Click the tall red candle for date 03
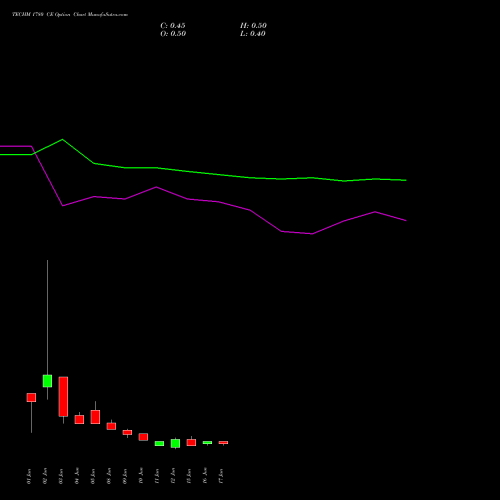This screenshot has height=500, width=500. click(63, 397)
